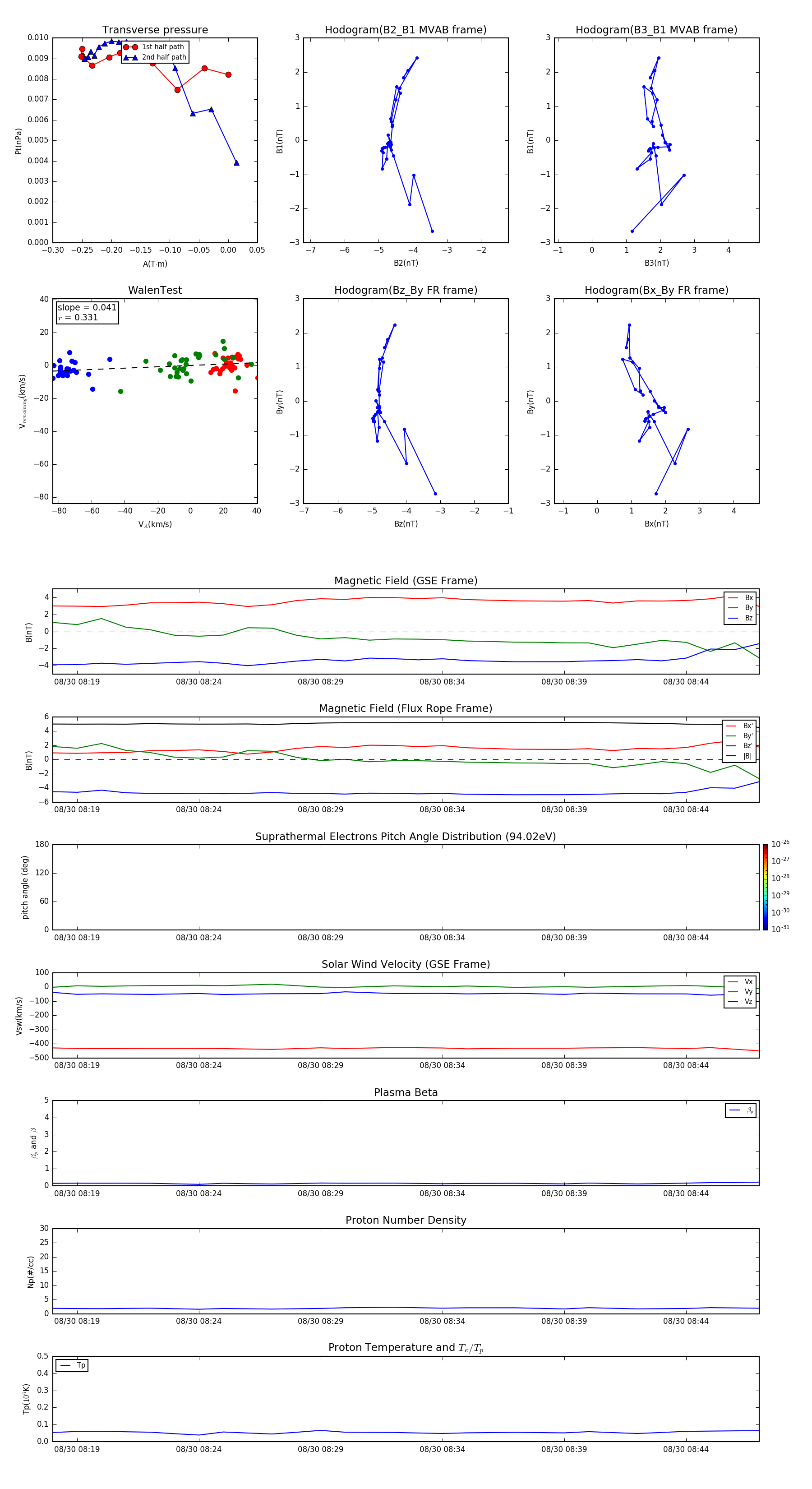Screen dimensions: 812x1489
Task: Click the "pitch angle (deg)" axis label
Action: pos(25,887)
